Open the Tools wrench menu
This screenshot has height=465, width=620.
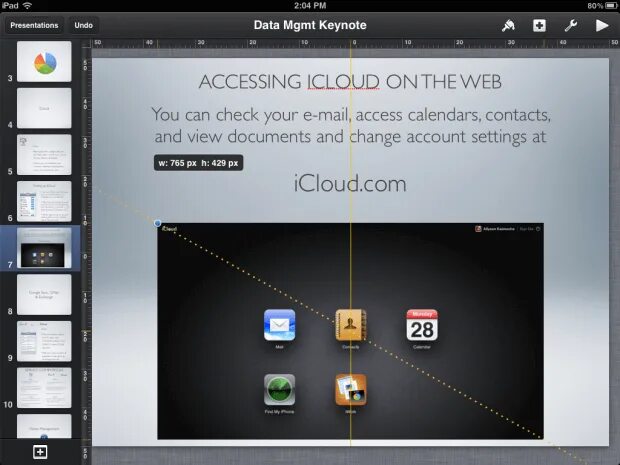(571, 26)
